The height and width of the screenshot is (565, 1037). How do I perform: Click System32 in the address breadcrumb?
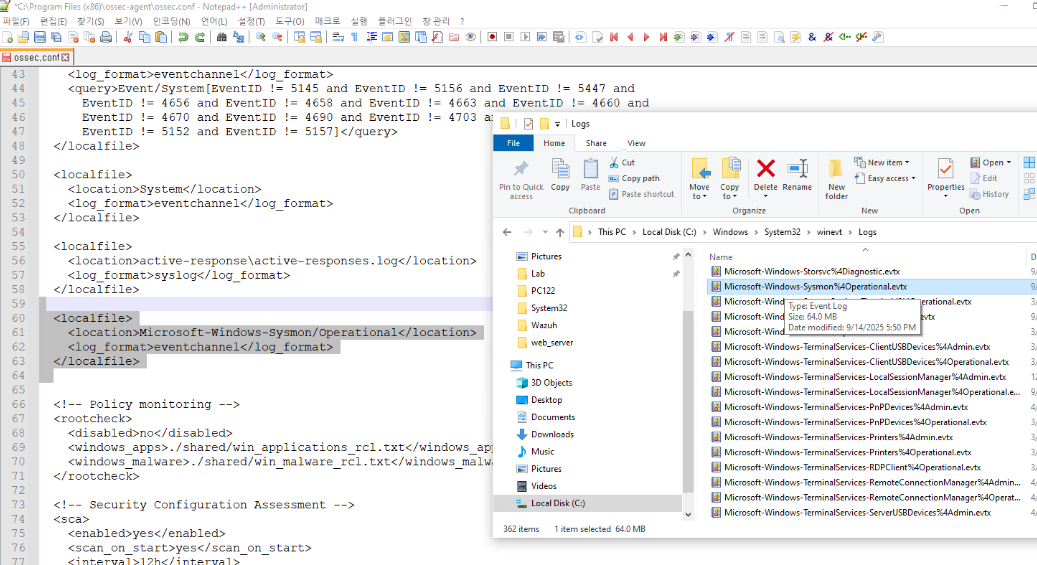tap(782, 232)
